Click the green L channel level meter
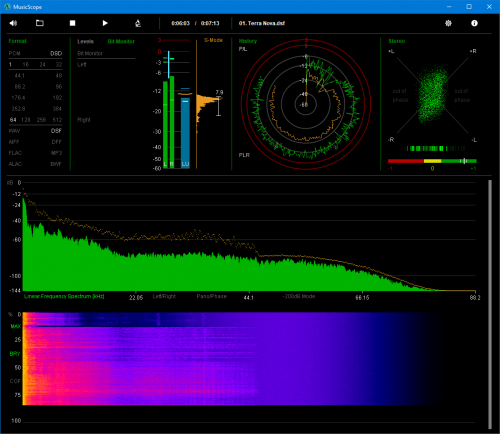 coord(165,124)
